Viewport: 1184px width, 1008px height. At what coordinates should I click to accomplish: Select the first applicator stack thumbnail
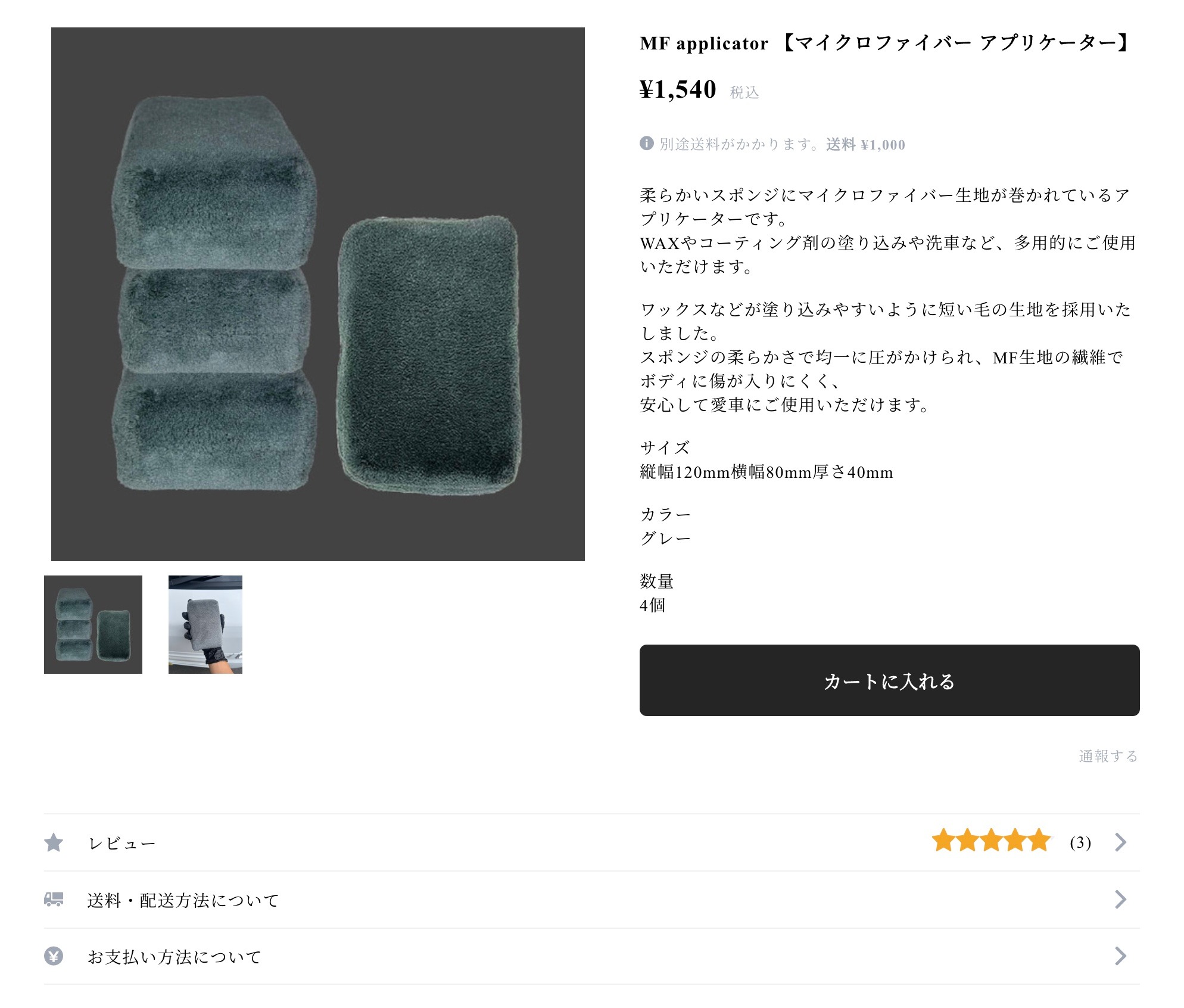pos(93,624)
